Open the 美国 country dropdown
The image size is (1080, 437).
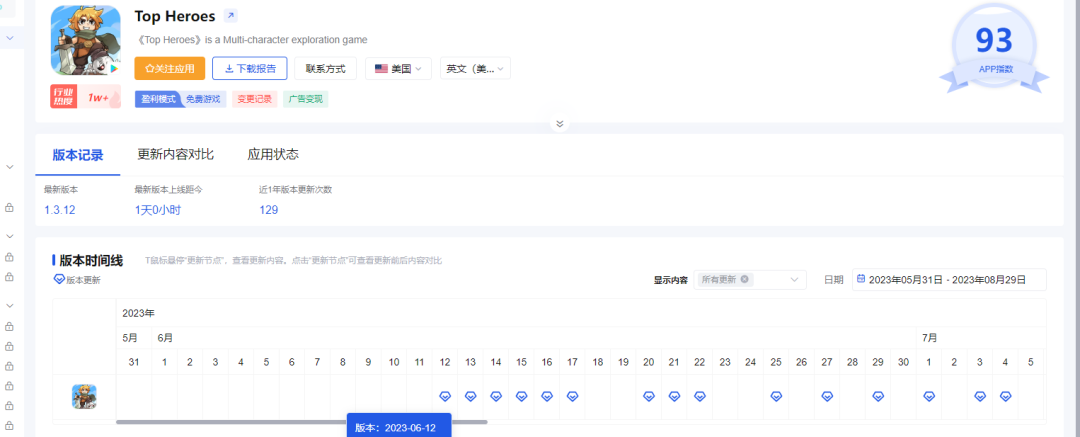[x=398, y=68]
